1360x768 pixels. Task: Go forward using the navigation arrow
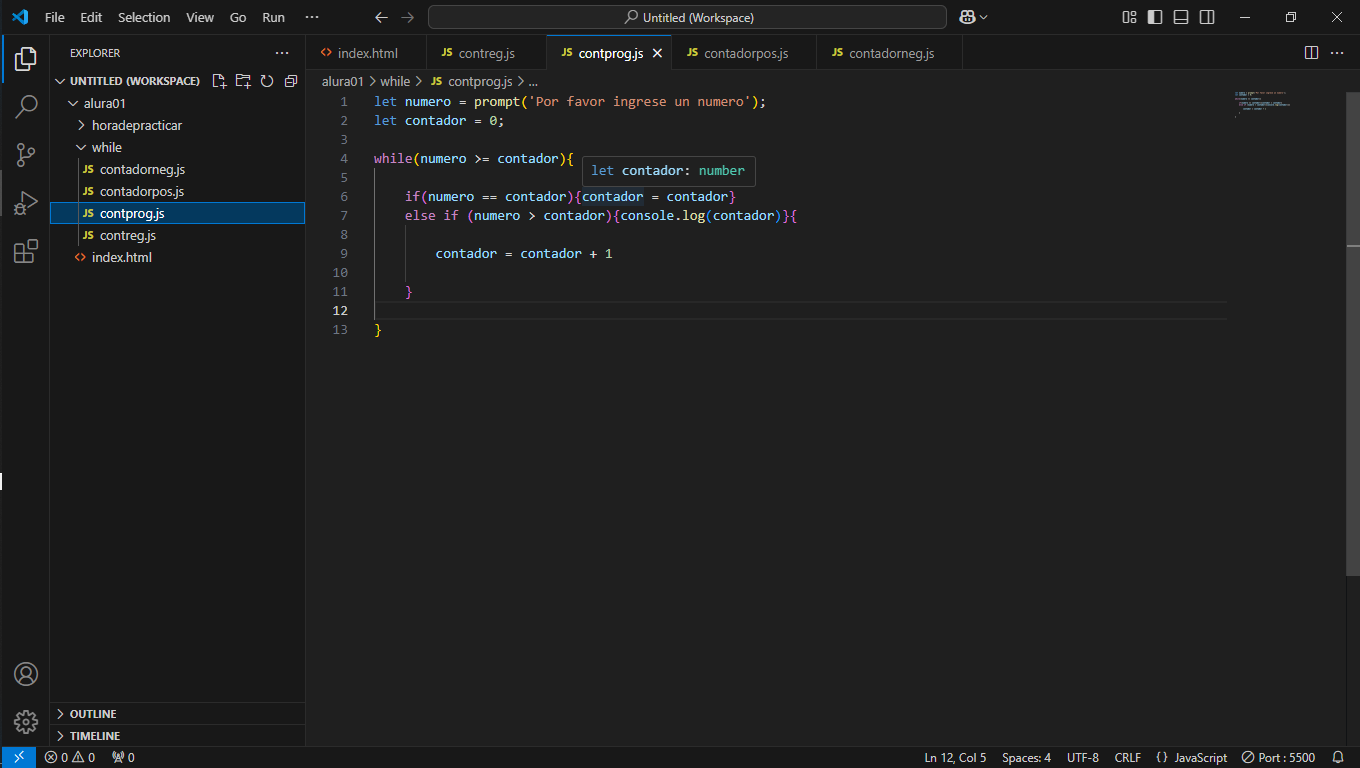pos(407,17)
